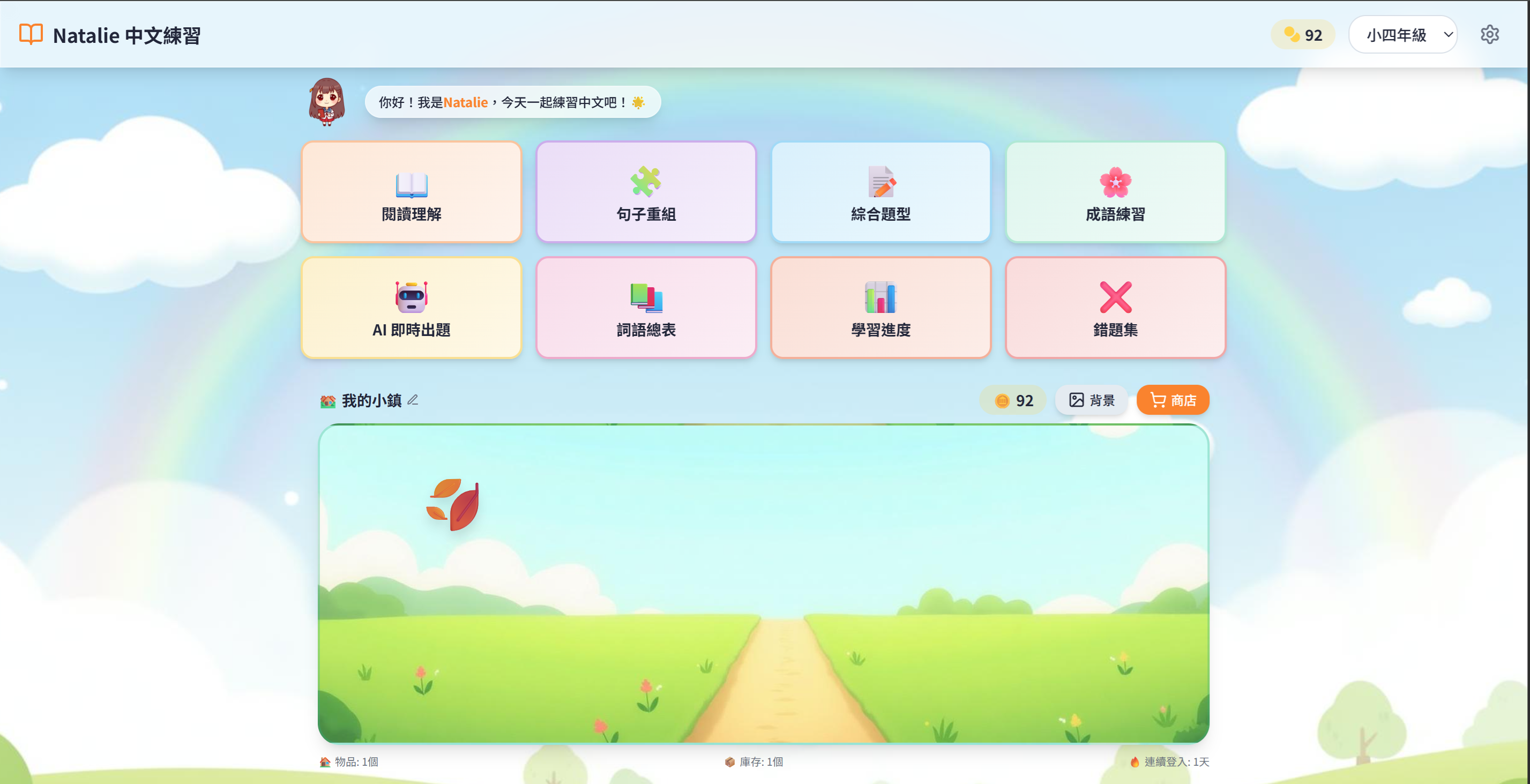
Task: Open the 閱讀理解 reading comprehension book icon
Action: [x=412, y=186]
